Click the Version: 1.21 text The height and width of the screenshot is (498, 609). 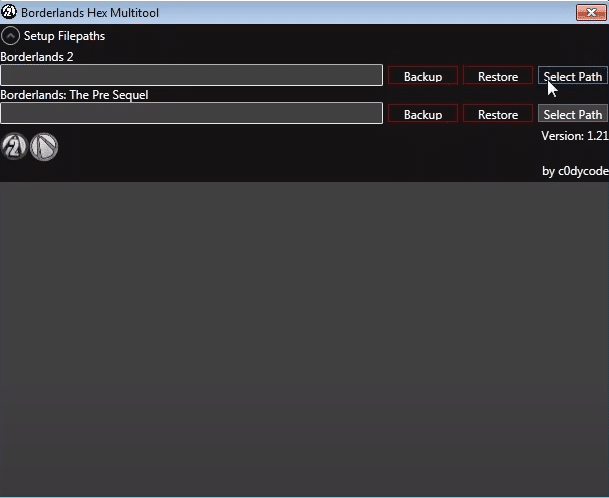tap(575, 136)
